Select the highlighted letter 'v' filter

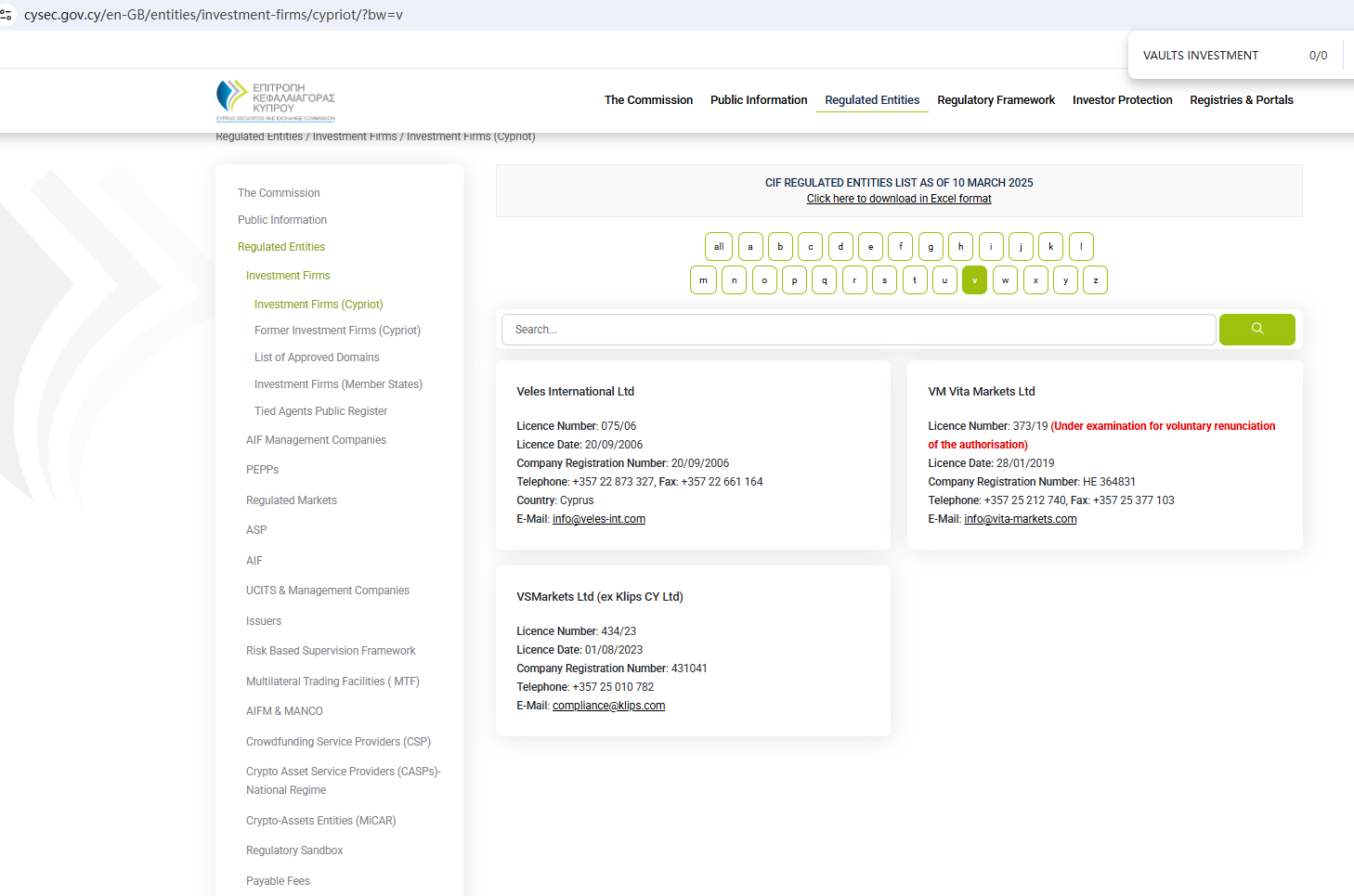(974, 280)
